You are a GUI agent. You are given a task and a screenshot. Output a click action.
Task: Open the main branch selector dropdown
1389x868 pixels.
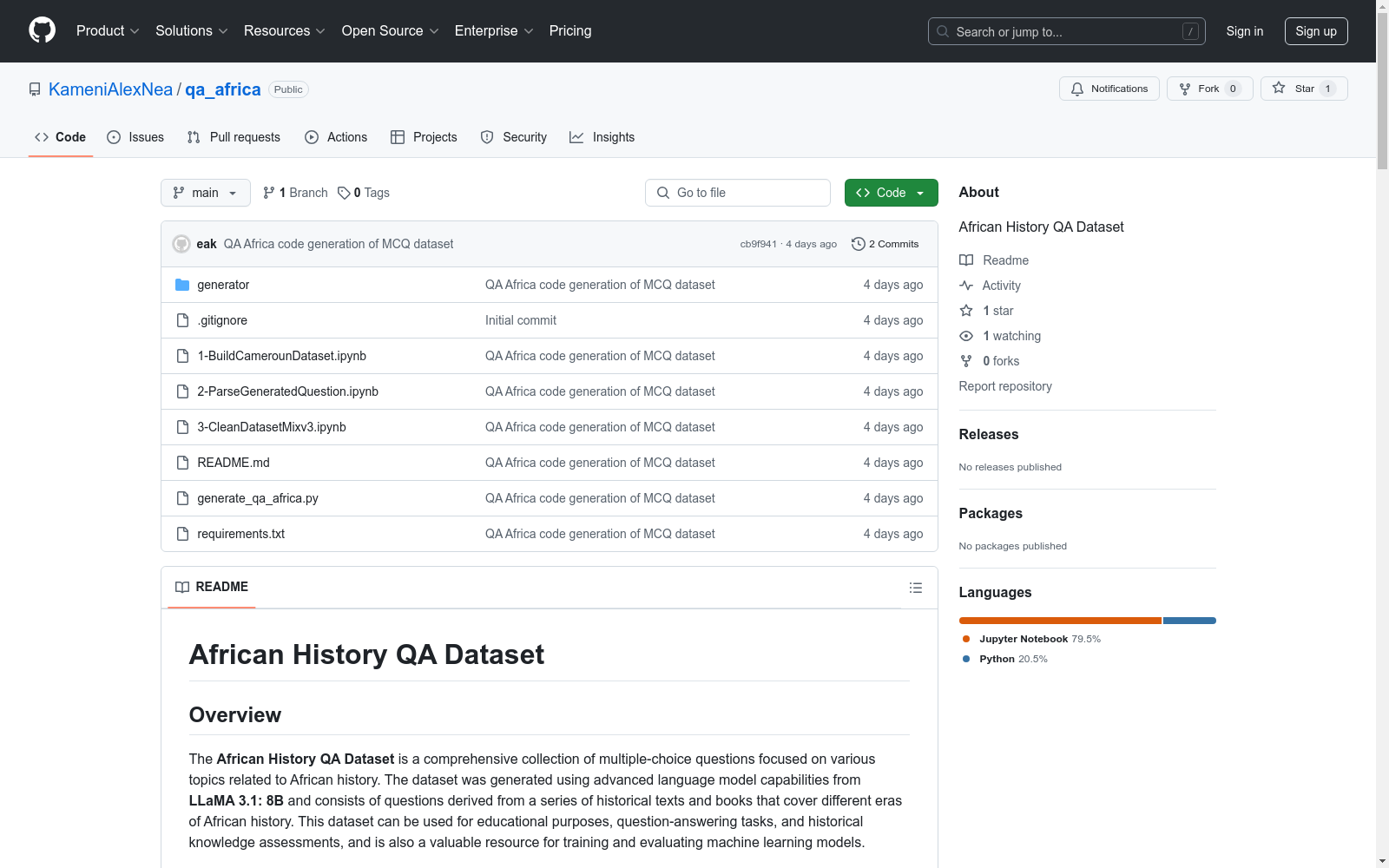pyautogui.click(x=206, y=193)
